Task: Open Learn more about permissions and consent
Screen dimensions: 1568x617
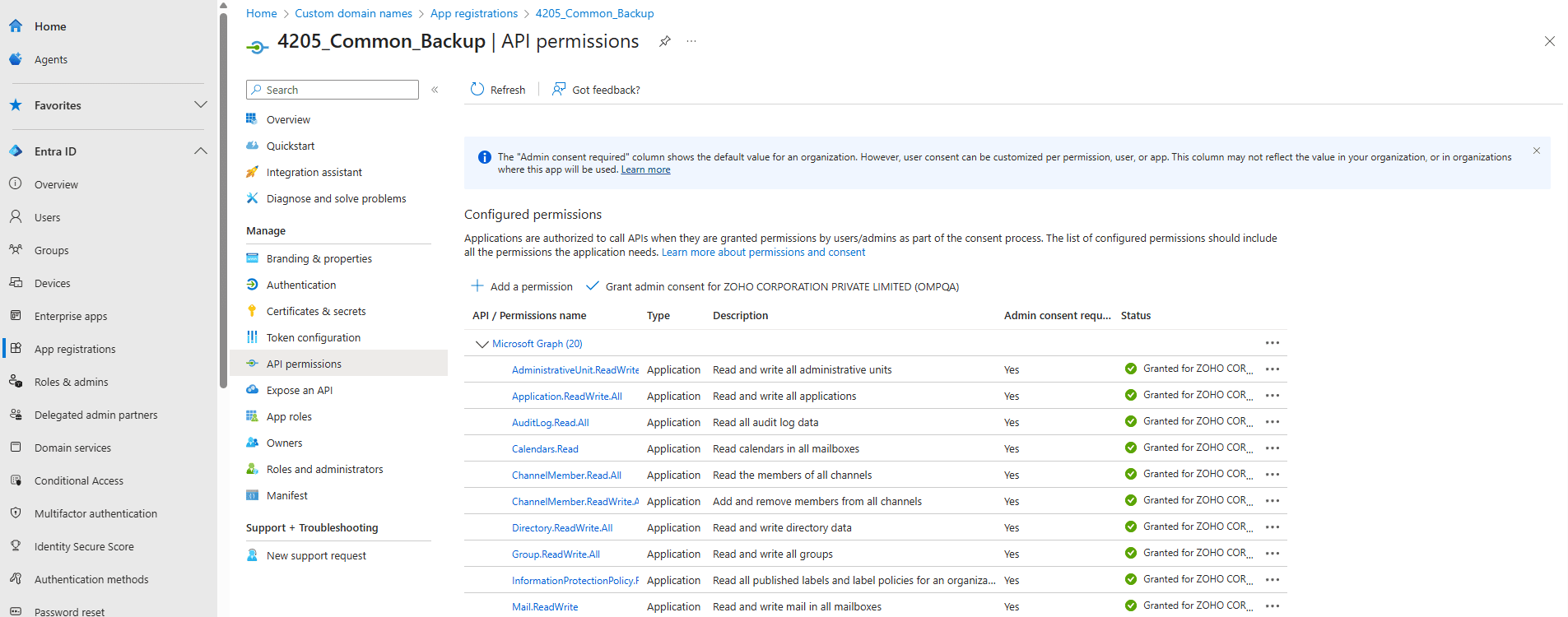Action: pyautogui.click(x=763, y=253)
